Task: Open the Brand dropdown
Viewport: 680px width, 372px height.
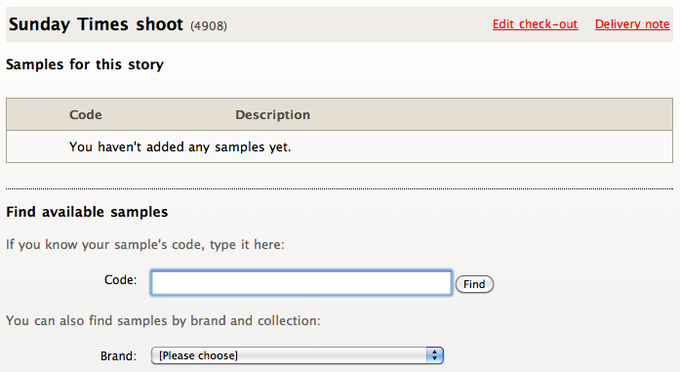Action: coord(297,356)
